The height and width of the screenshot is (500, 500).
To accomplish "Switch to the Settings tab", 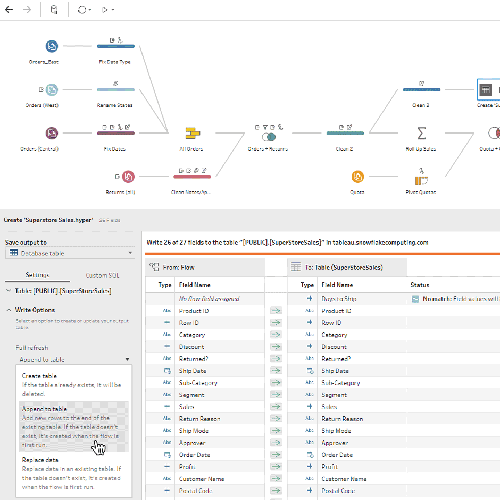I will click(37, 275).
